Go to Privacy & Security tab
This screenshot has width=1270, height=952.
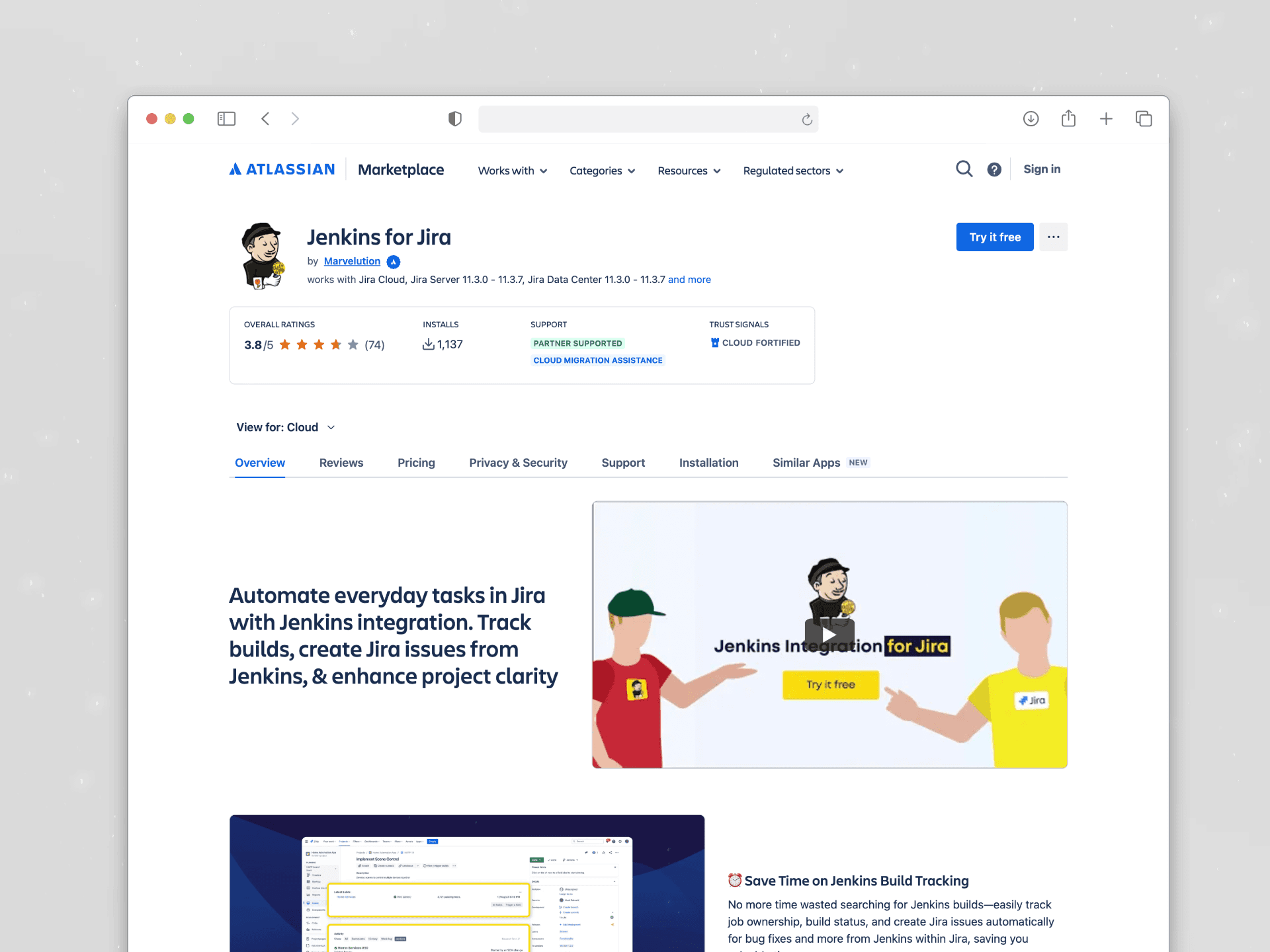coord(518,463)
